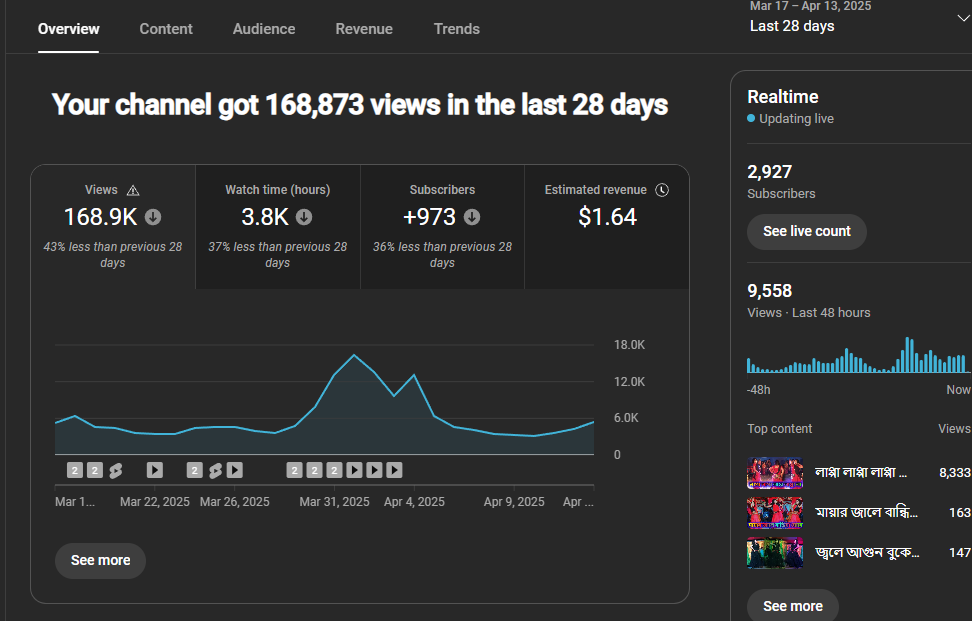This screenshot has width=972, height=621.
Task: Select the Watch time (hours) metric card
Action: (278, 227)
